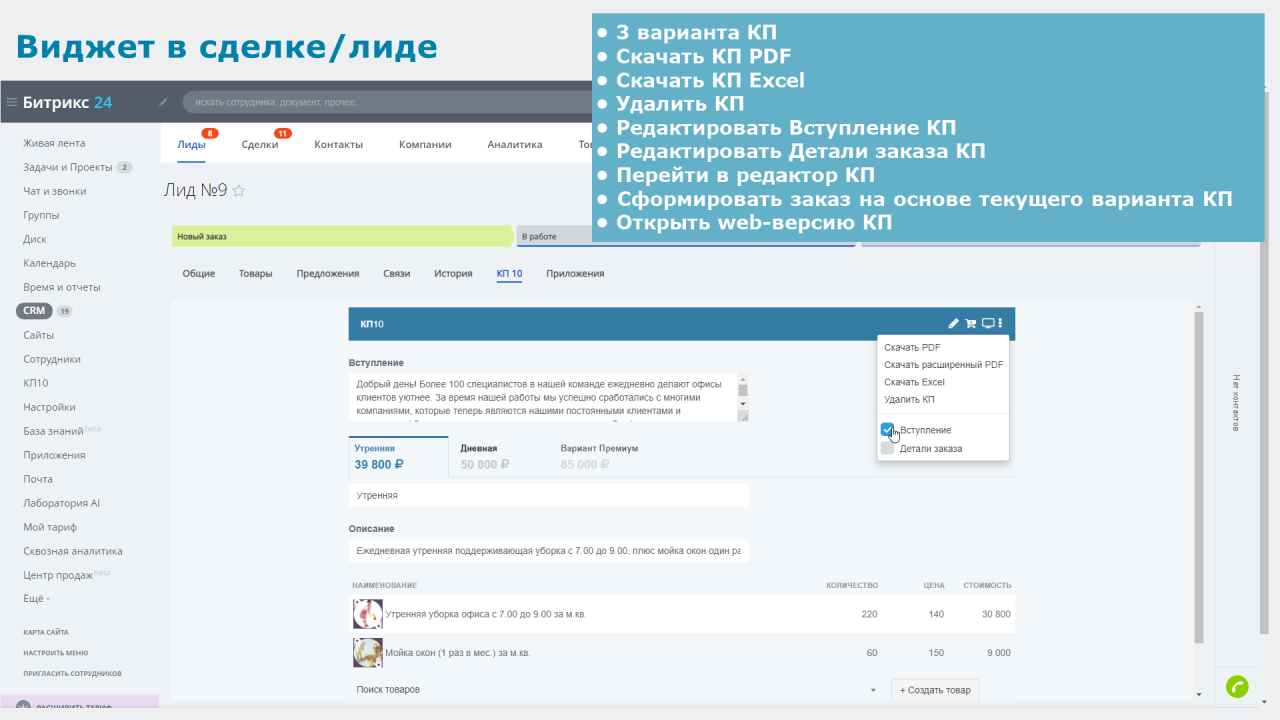The height and width of the screenshot is (720, 1280).
Task: Open the КП10 sidebar app
Action: (x=36, y=383)
